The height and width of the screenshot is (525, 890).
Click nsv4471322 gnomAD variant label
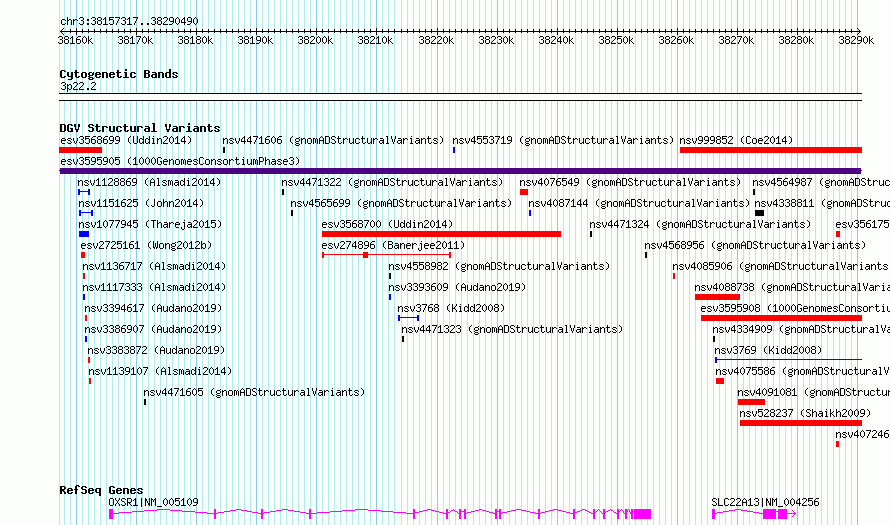click(x=392, y=182)
